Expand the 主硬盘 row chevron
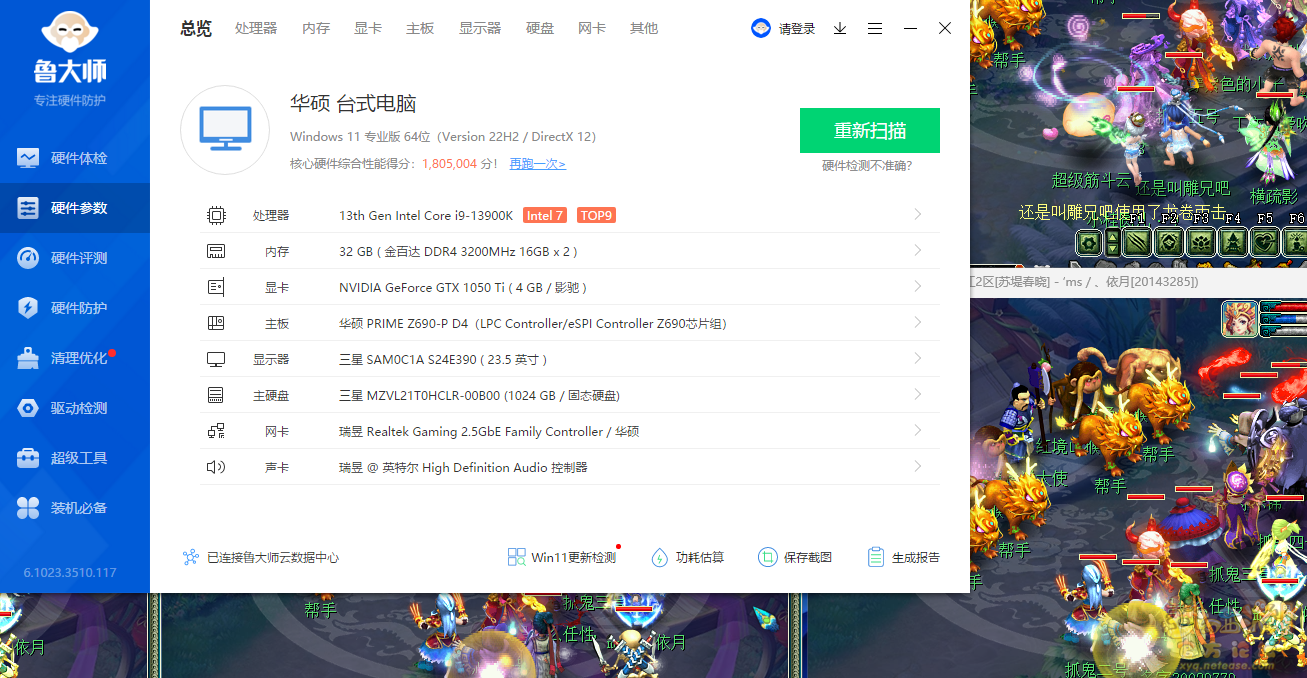Viewport: 1307px width, 678px height. (918, 395)
